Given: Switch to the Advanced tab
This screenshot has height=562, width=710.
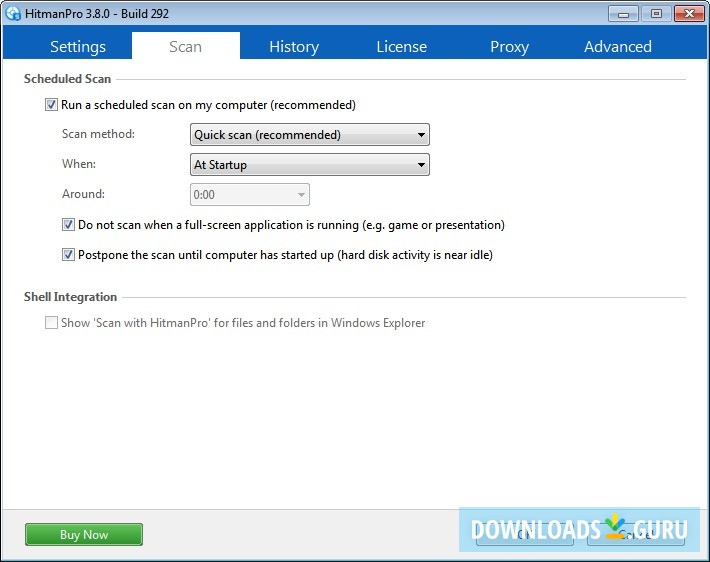Looking at the screenshot, I should pyautogui.click(x=618, y=46).
